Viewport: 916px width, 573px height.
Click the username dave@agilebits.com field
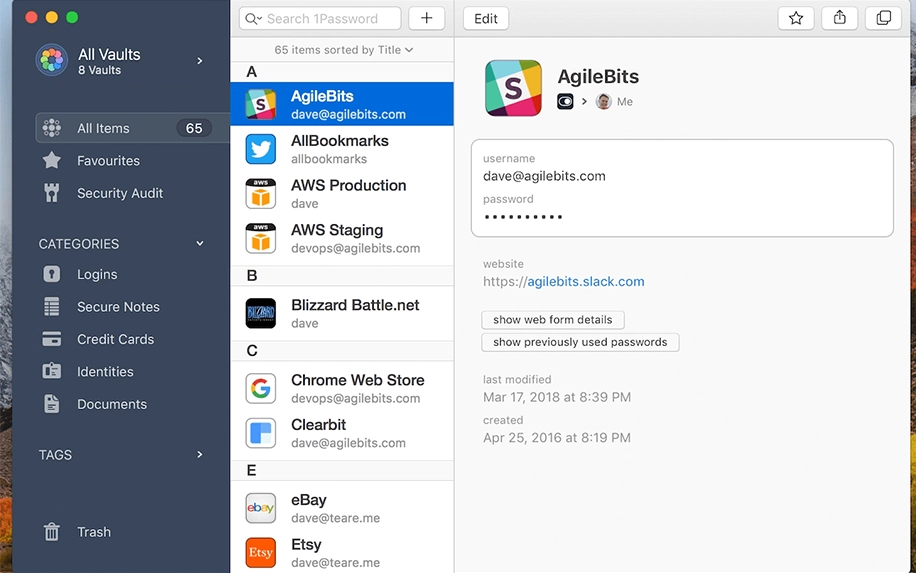[544, 176]
